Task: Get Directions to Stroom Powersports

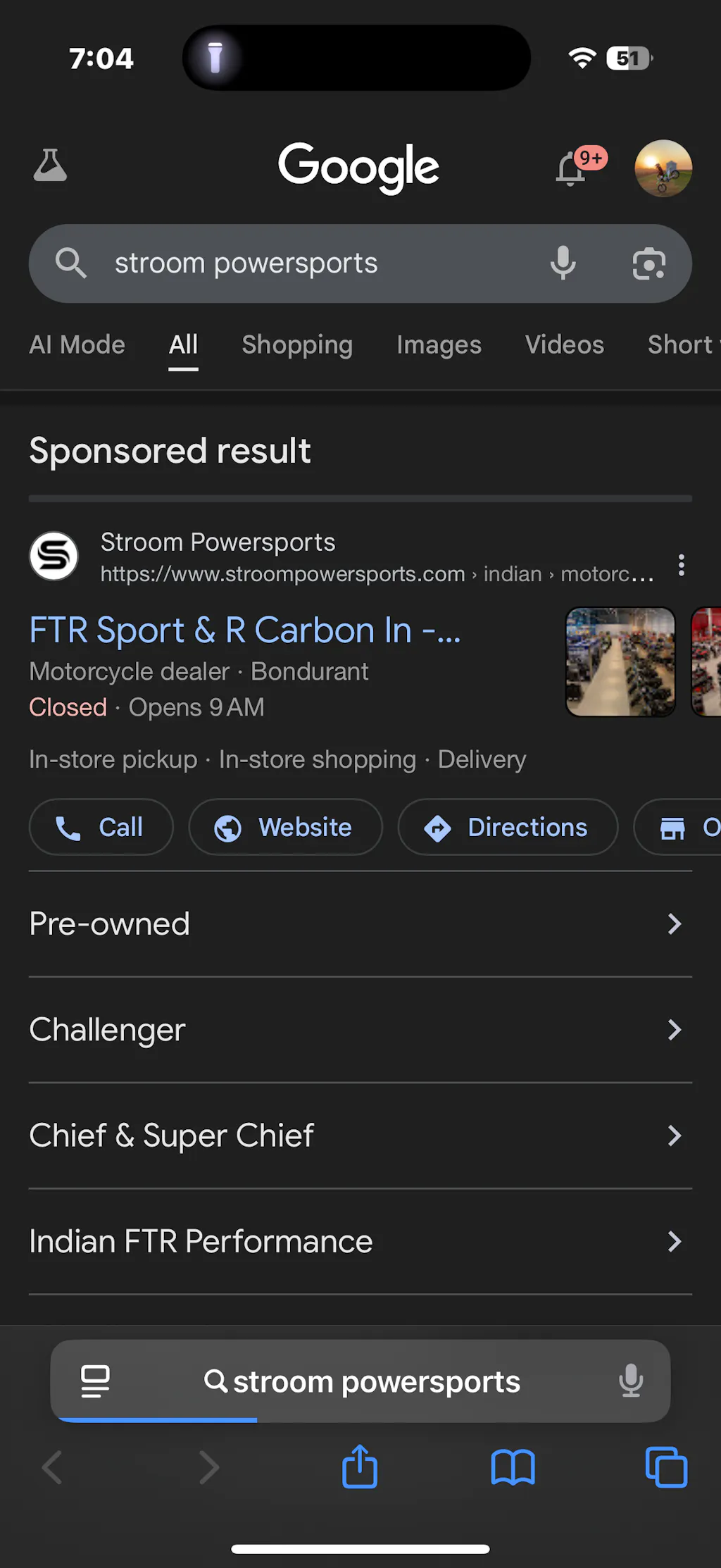Action: 507,827
